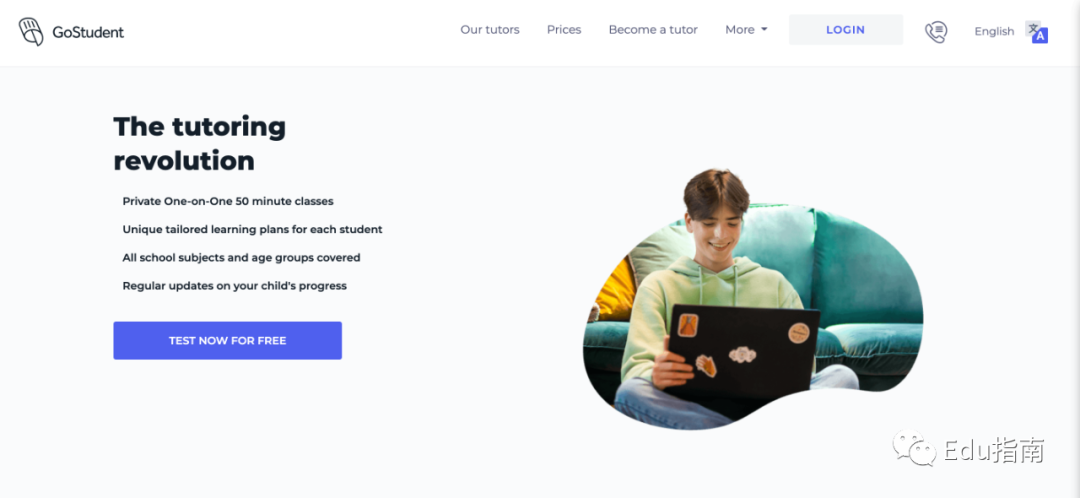Click TEST NOW FOR FREE button
Image resolution: width=1080 pixels, height=498 pixels.
pyautogui.click(x=227, y=340)
